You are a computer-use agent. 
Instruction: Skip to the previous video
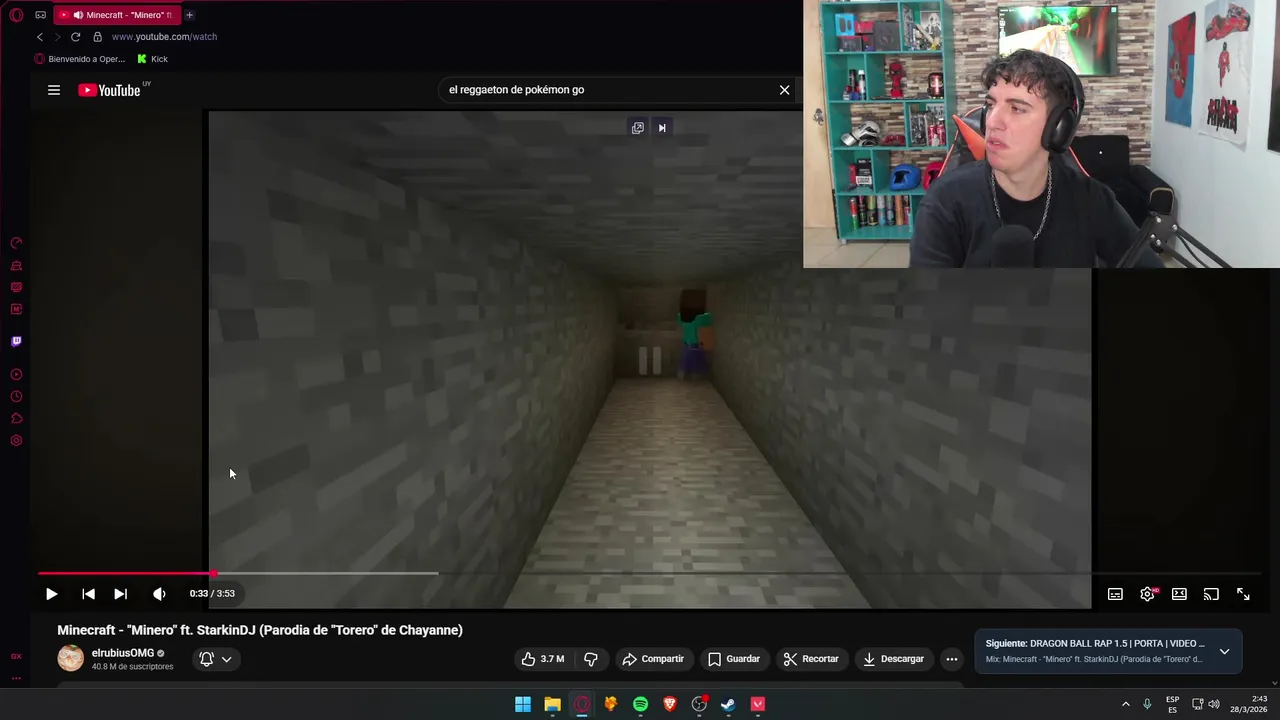pyautogui.click(x=88, y=594)
